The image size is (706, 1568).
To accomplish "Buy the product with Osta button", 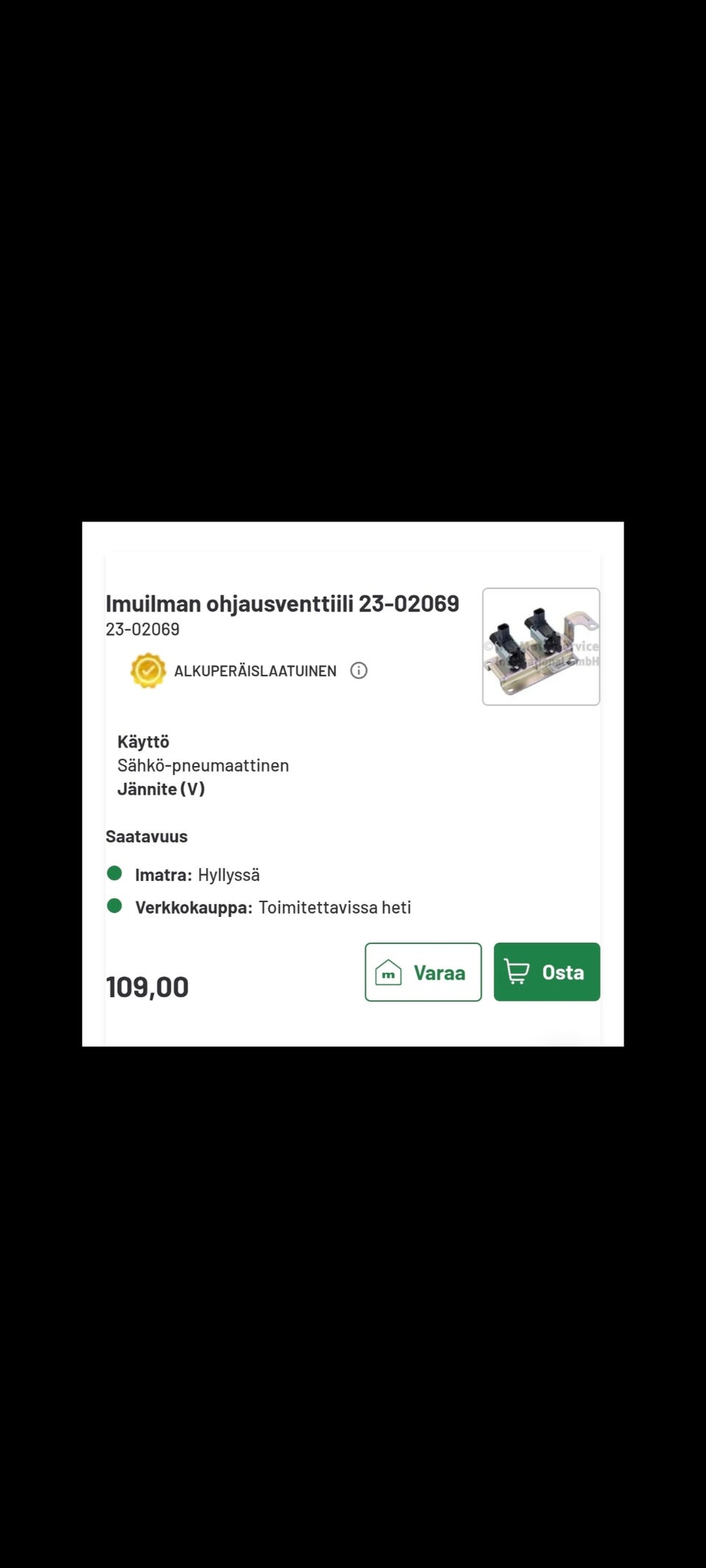I will pyautogui.click(x=547, y=972).
